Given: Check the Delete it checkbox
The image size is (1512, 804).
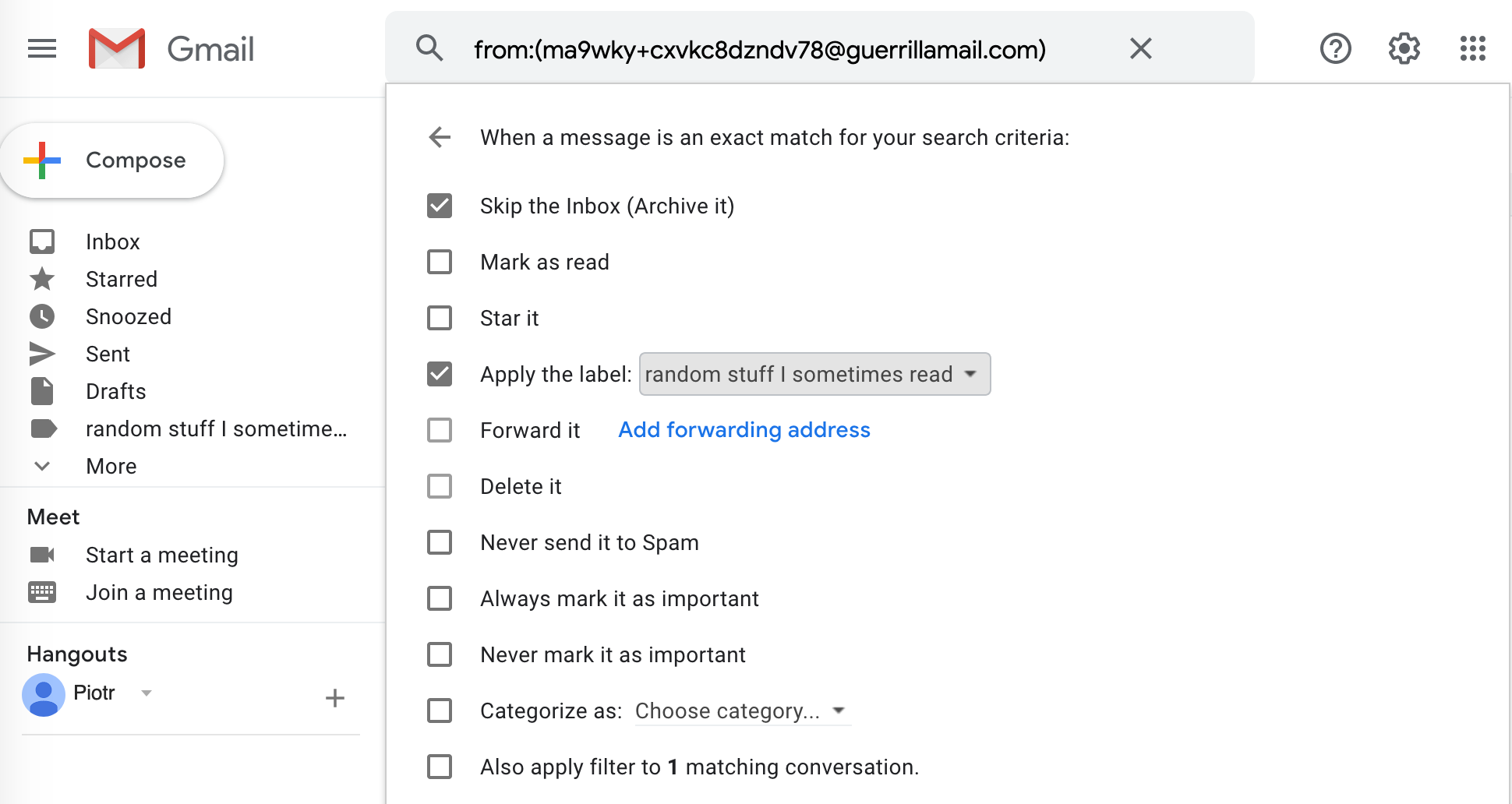Looking at the screenshot, I should (x=440, y=486).
